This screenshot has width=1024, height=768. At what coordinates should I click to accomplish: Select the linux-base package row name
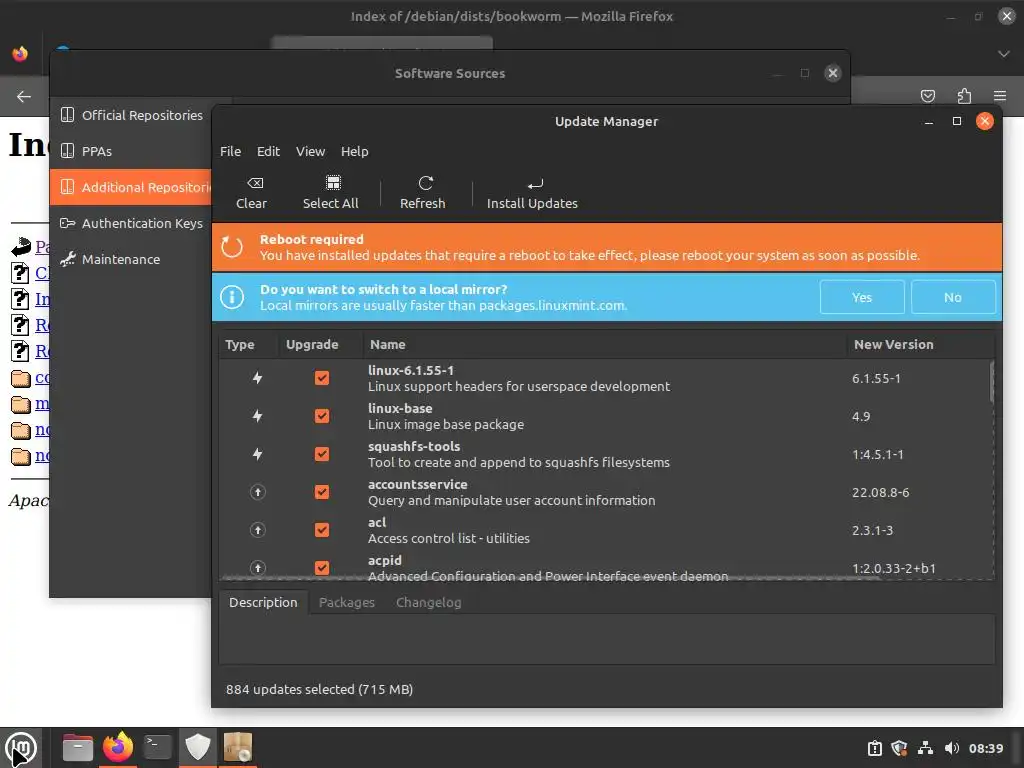point(400,408)
